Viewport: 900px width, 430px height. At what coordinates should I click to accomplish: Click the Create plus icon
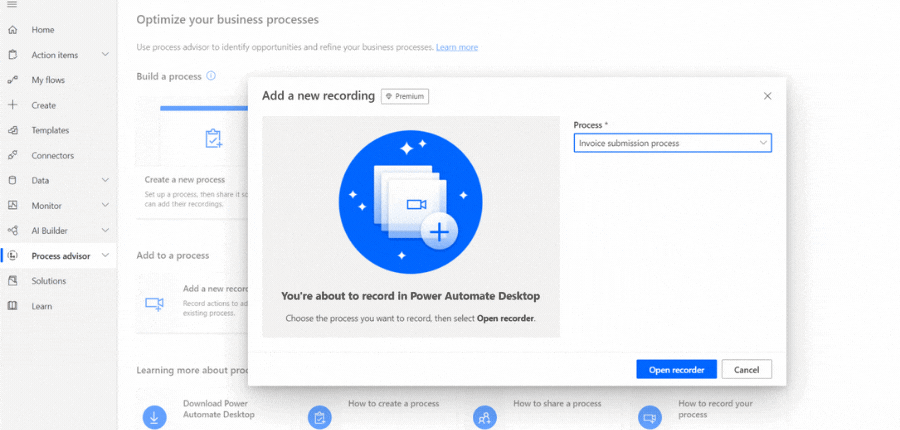pos(13,105)
